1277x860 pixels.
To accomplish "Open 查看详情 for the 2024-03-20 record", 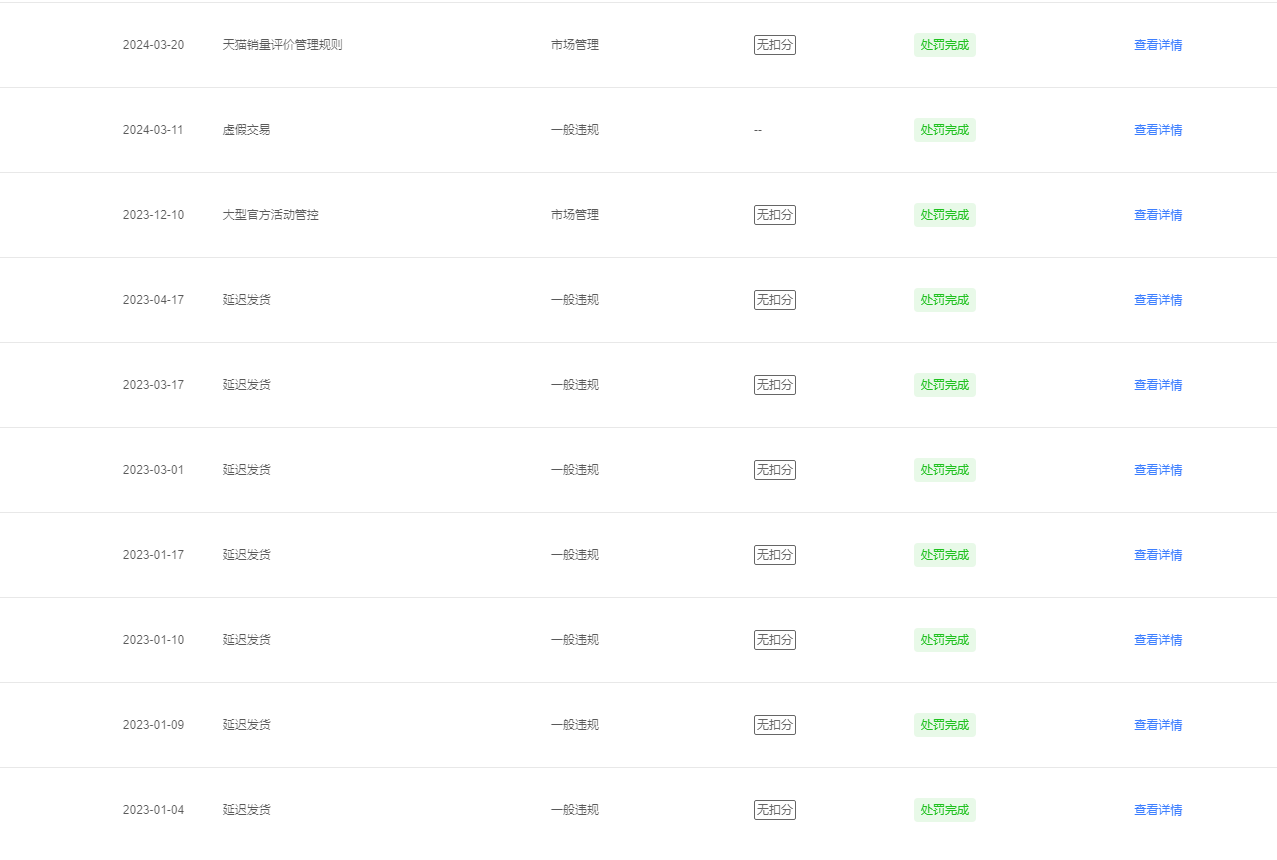I will [1158, 45].
